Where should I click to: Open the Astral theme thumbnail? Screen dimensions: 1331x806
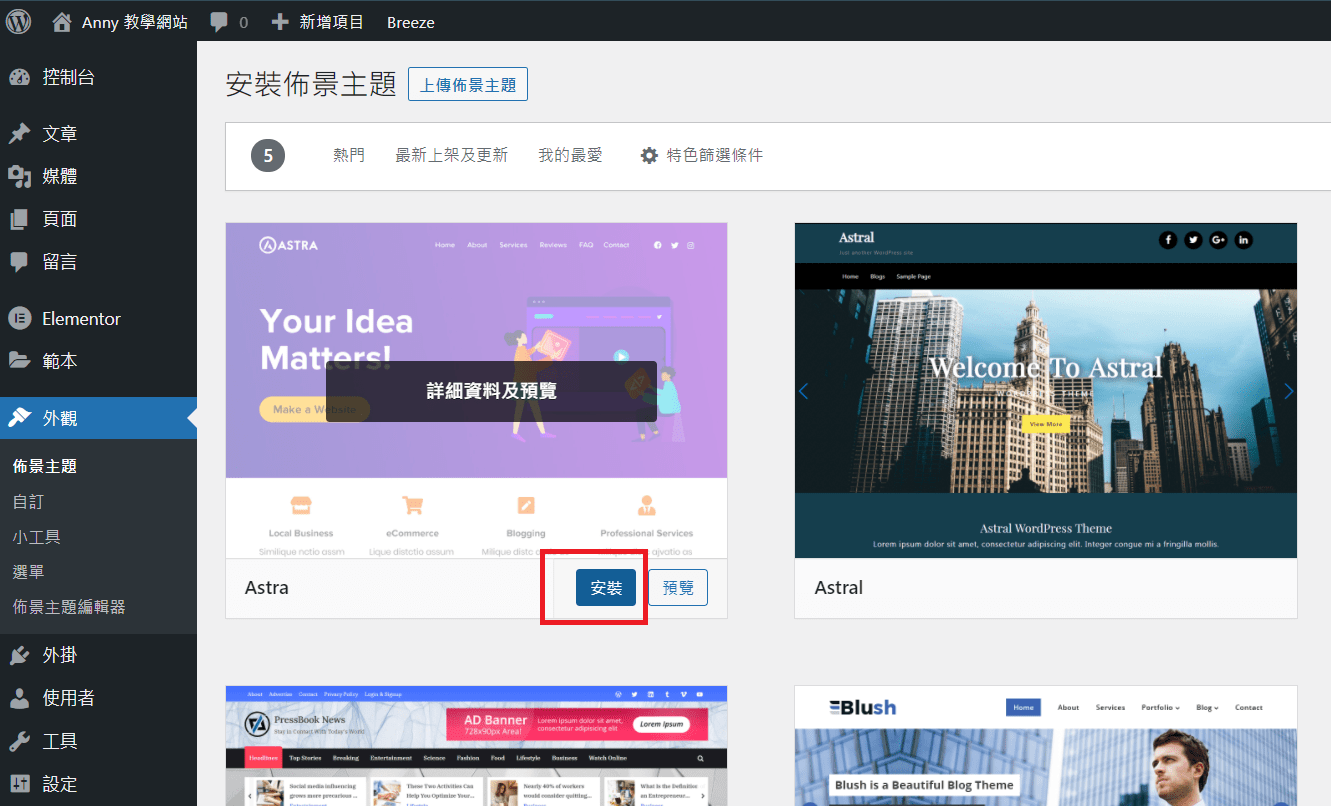1046,390
